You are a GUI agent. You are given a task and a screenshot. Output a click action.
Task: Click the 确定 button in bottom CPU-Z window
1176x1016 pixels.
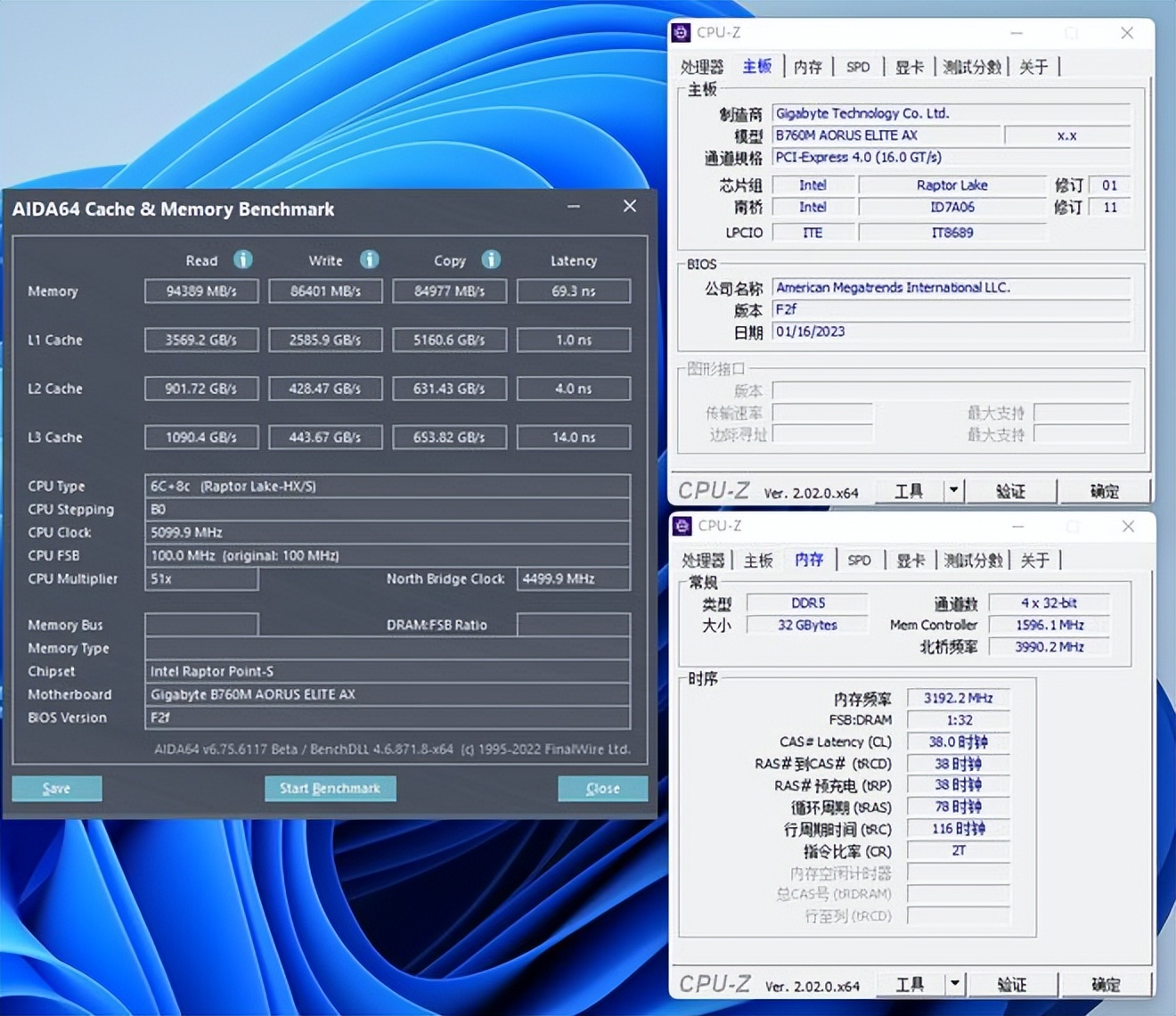tap(1106, 984)
